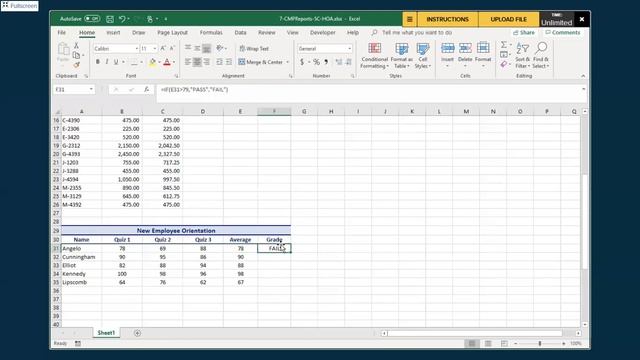Open the File menu
The height and width of the screenshot is (360, 640).
click(x=62, y=32)
